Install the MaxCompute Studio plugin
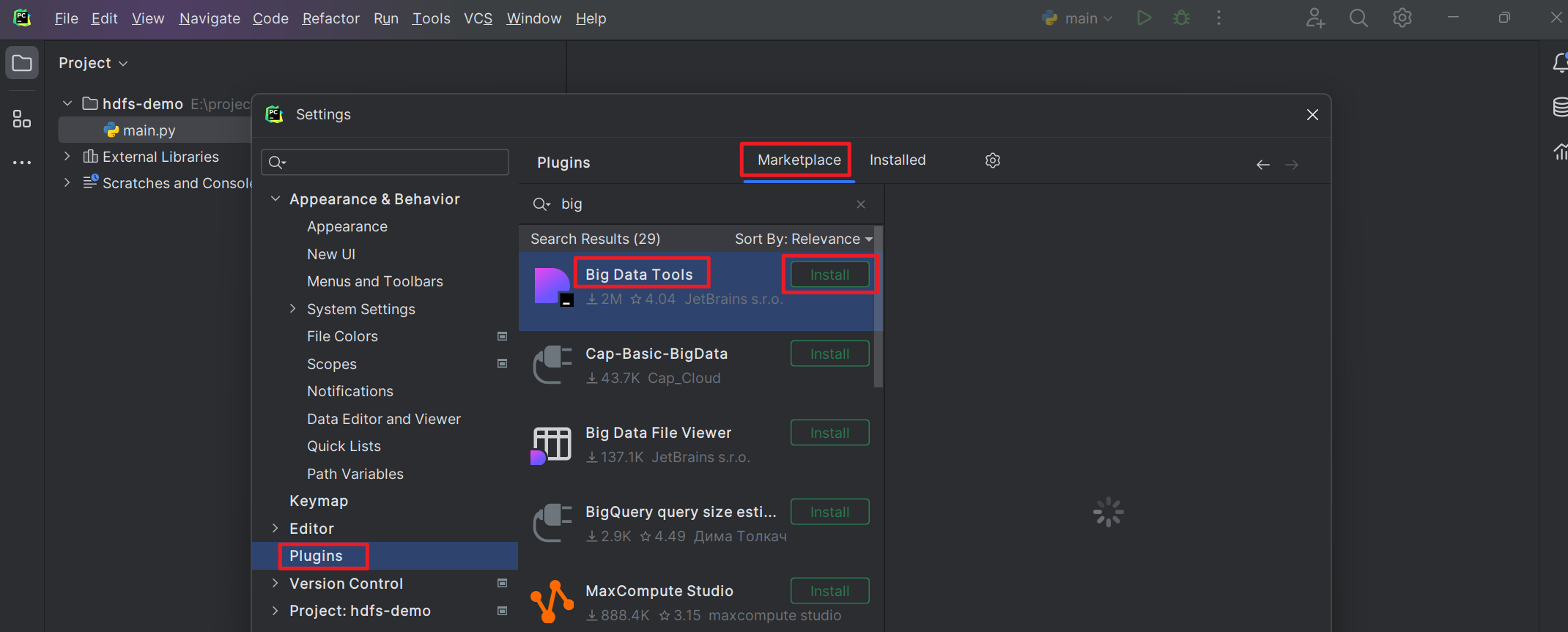The height and width of the screenshot is (632, 1568). click(x=830, y=591)
